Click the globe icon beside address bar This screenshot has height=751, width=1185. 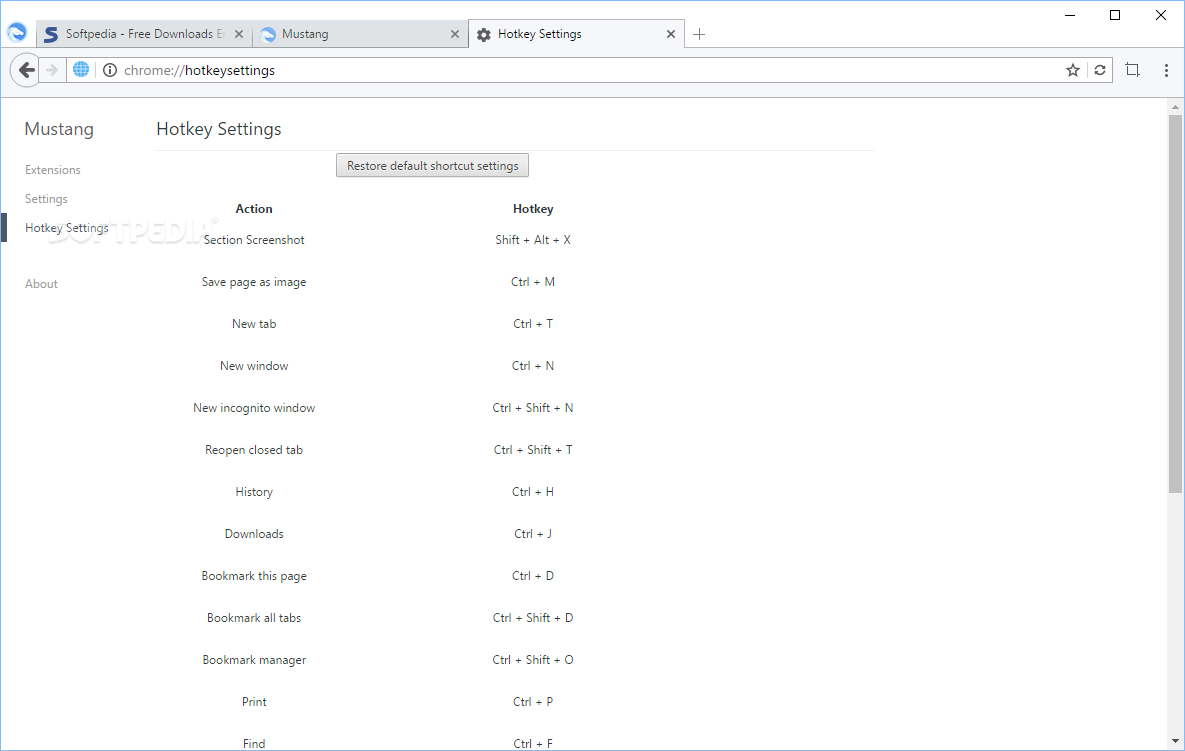click(81, 70)
